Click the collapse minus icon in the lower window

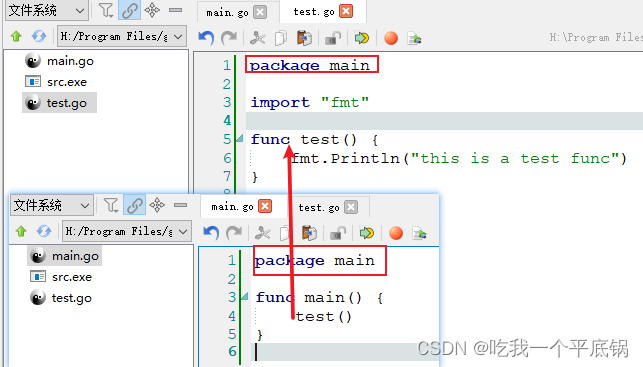point(180,205)
